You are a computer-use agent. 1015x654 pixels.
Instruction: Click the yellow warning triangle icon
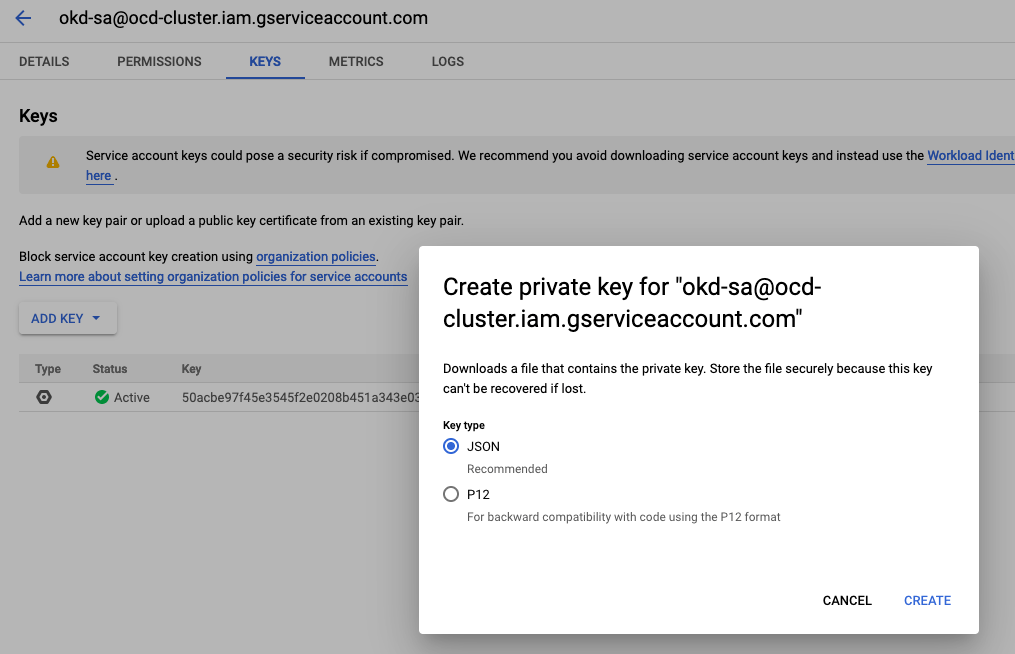click(53, 163)
